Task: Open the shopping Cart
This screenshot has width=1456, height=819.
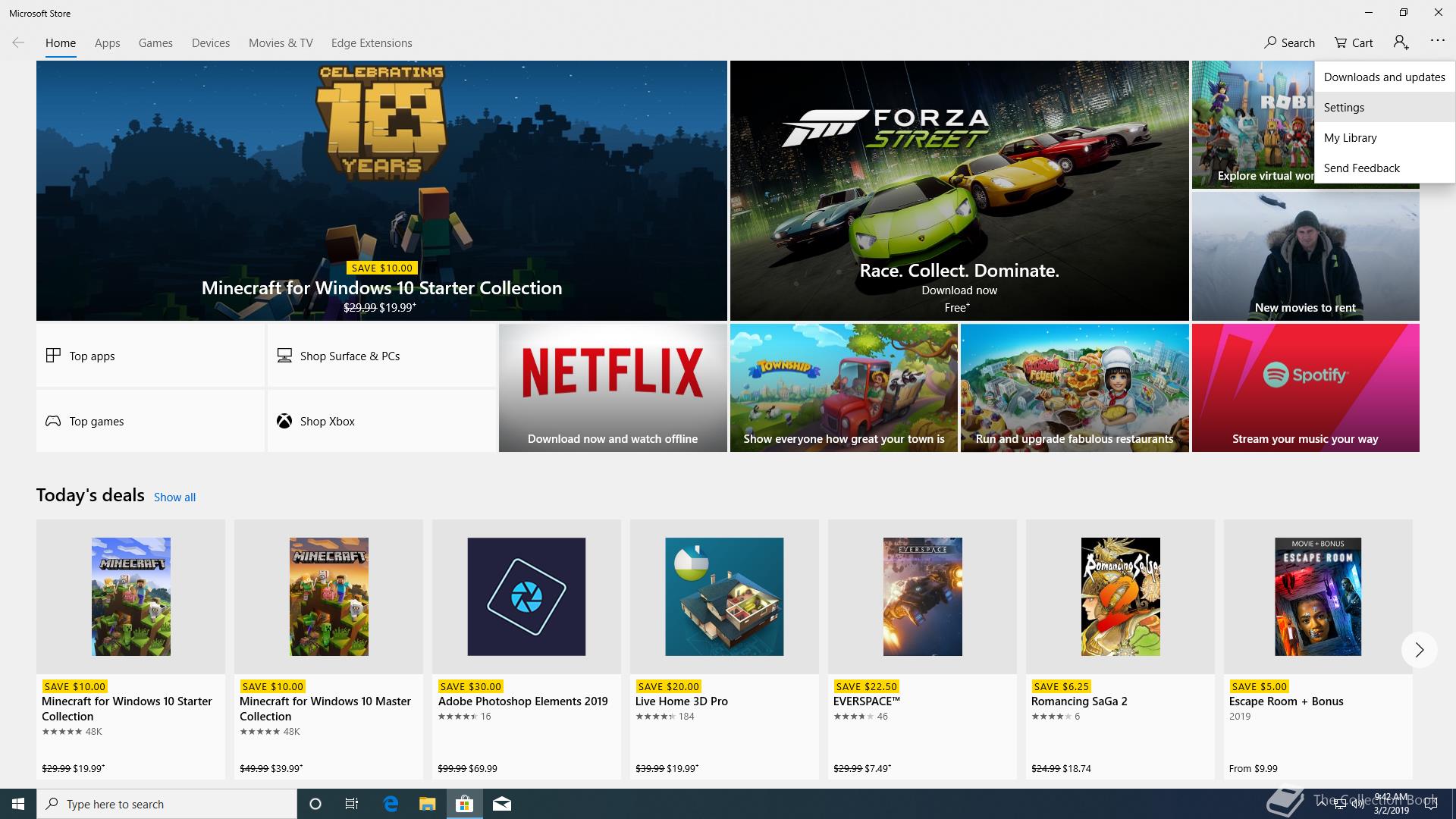Action: (x=1354, y=42)
